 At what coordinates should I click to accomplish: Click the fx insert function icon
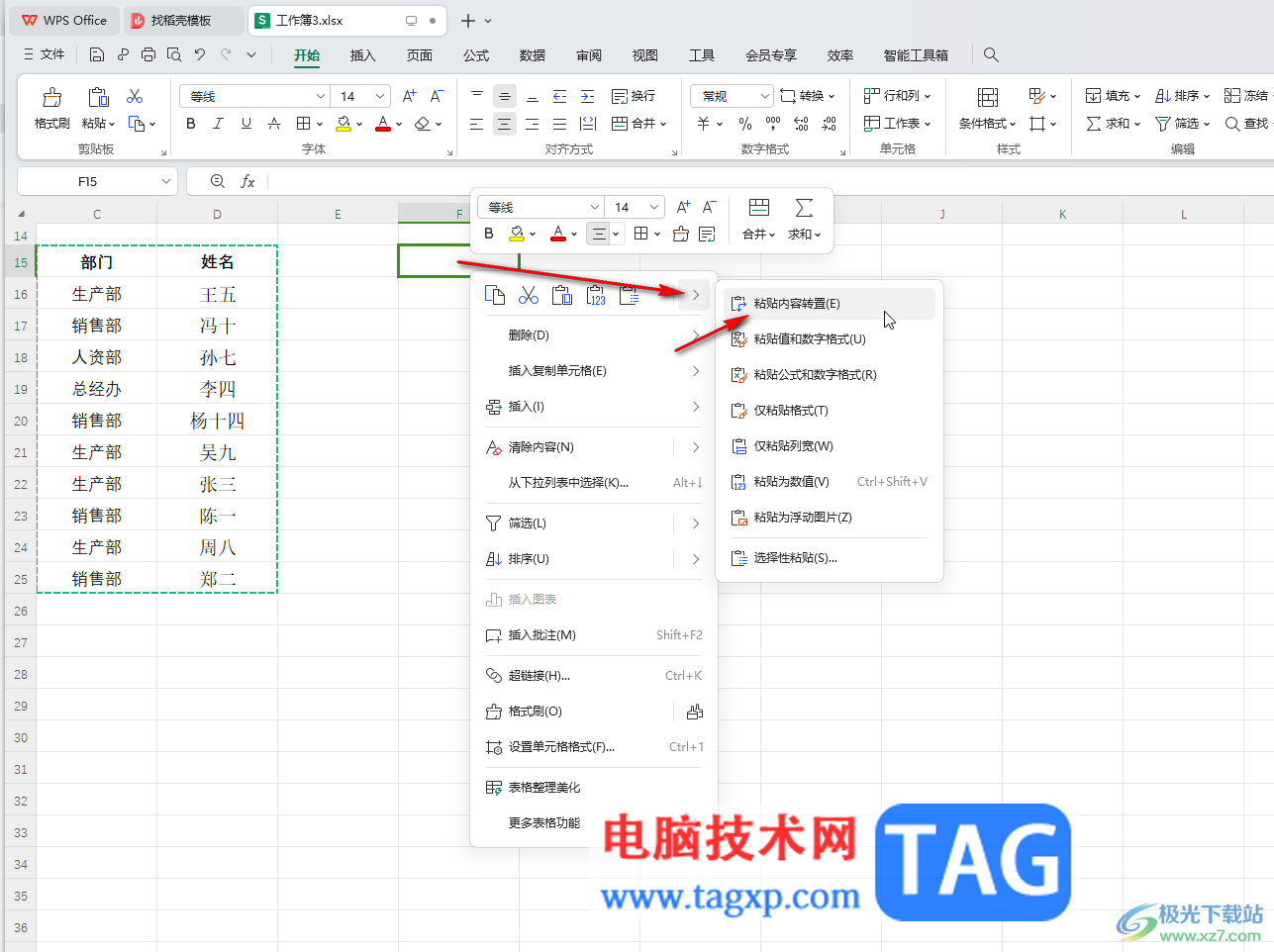coord(247,181)
